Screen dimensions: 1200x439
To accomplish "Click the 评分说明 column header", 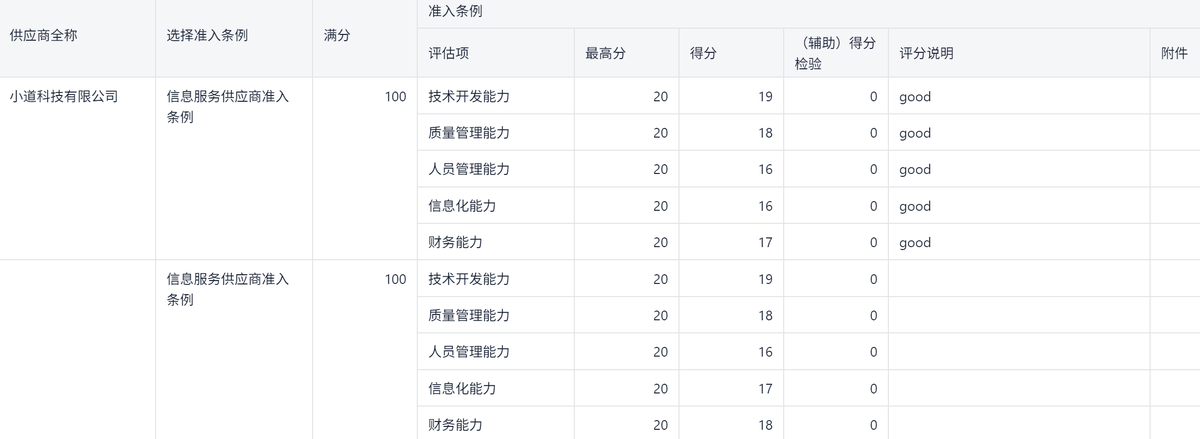I will click(926, 53).
